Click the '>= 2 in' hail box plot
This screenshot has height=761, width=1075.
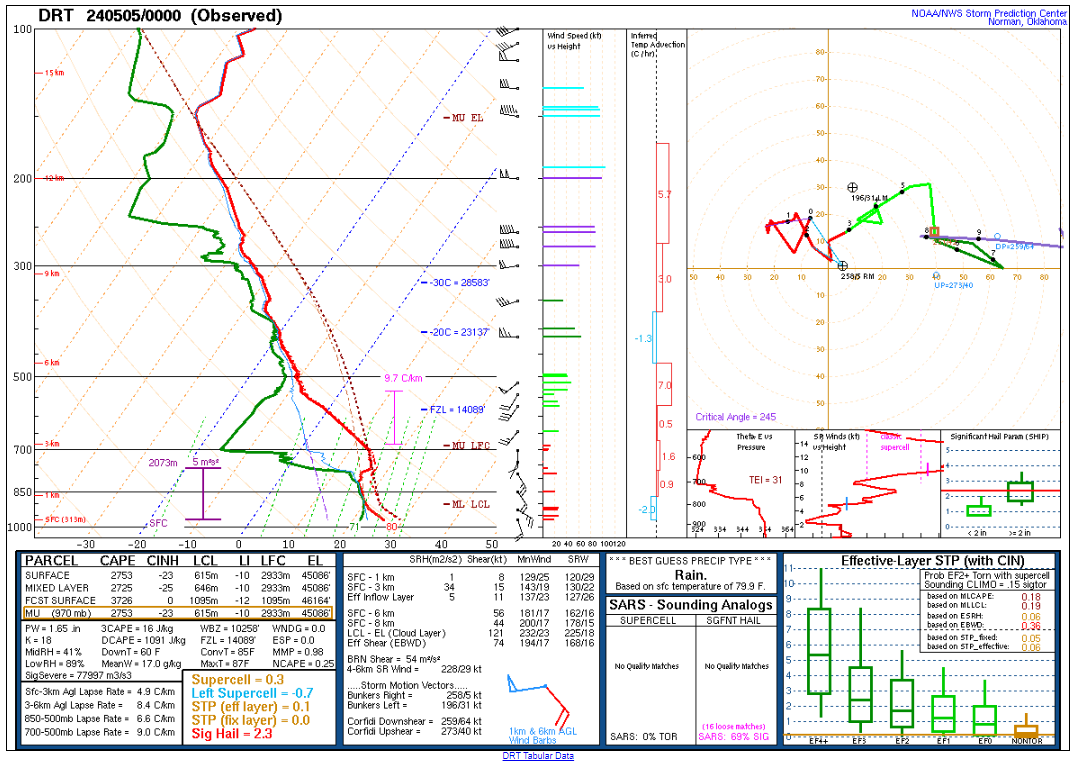click(x=1020, y=491)
